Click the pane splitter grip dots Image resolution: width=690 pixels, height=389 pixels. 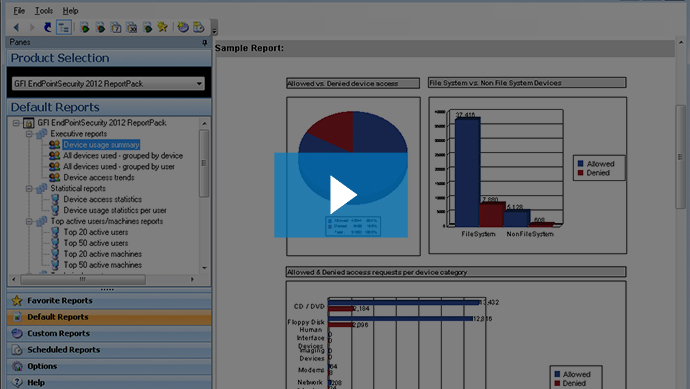[x=107, y=290]
